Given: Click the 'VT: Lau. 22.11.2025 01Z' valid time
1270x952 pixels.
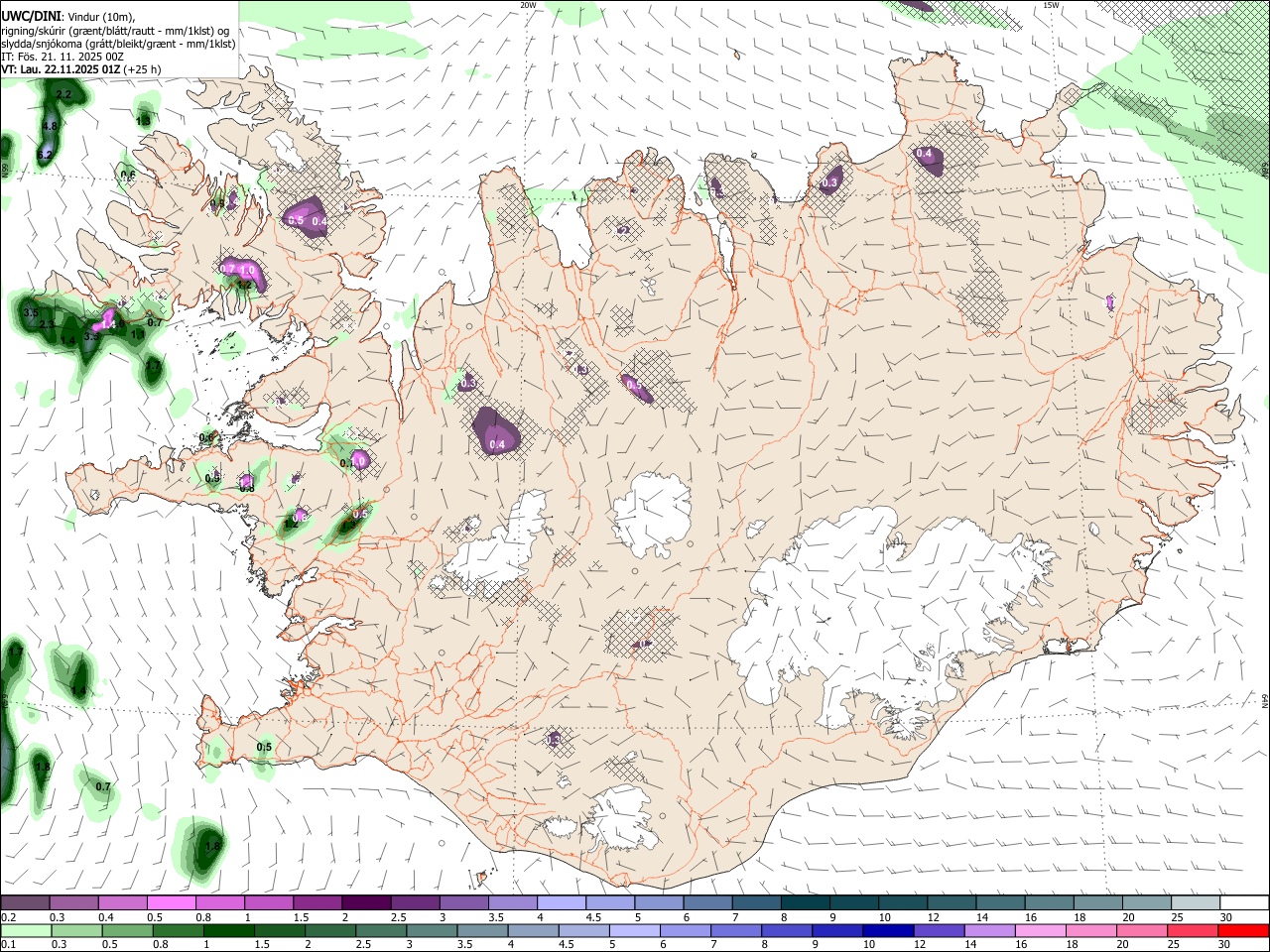Looking at the screenshot, I should click(x=61, y=69).
